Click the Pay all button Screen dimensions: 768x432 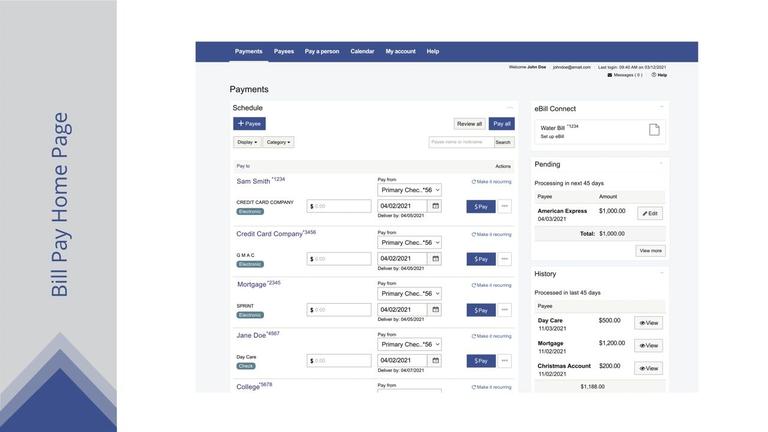[501, 124]
